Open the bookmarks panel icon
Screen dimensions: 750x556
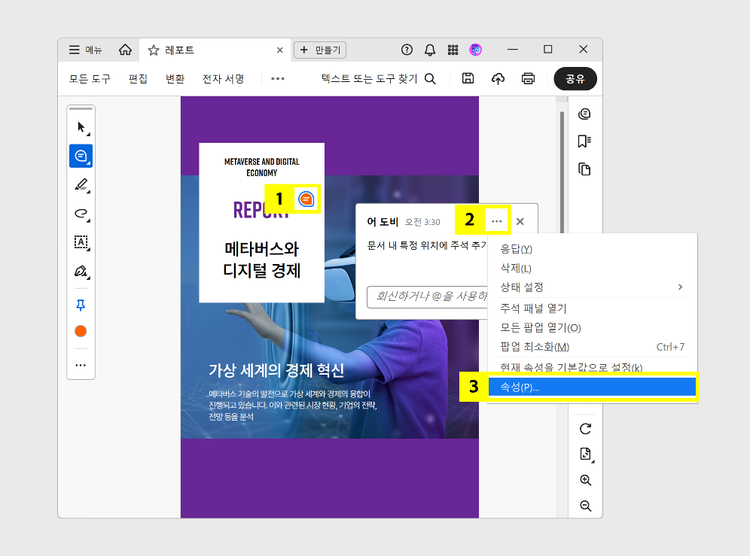(585, 141)
